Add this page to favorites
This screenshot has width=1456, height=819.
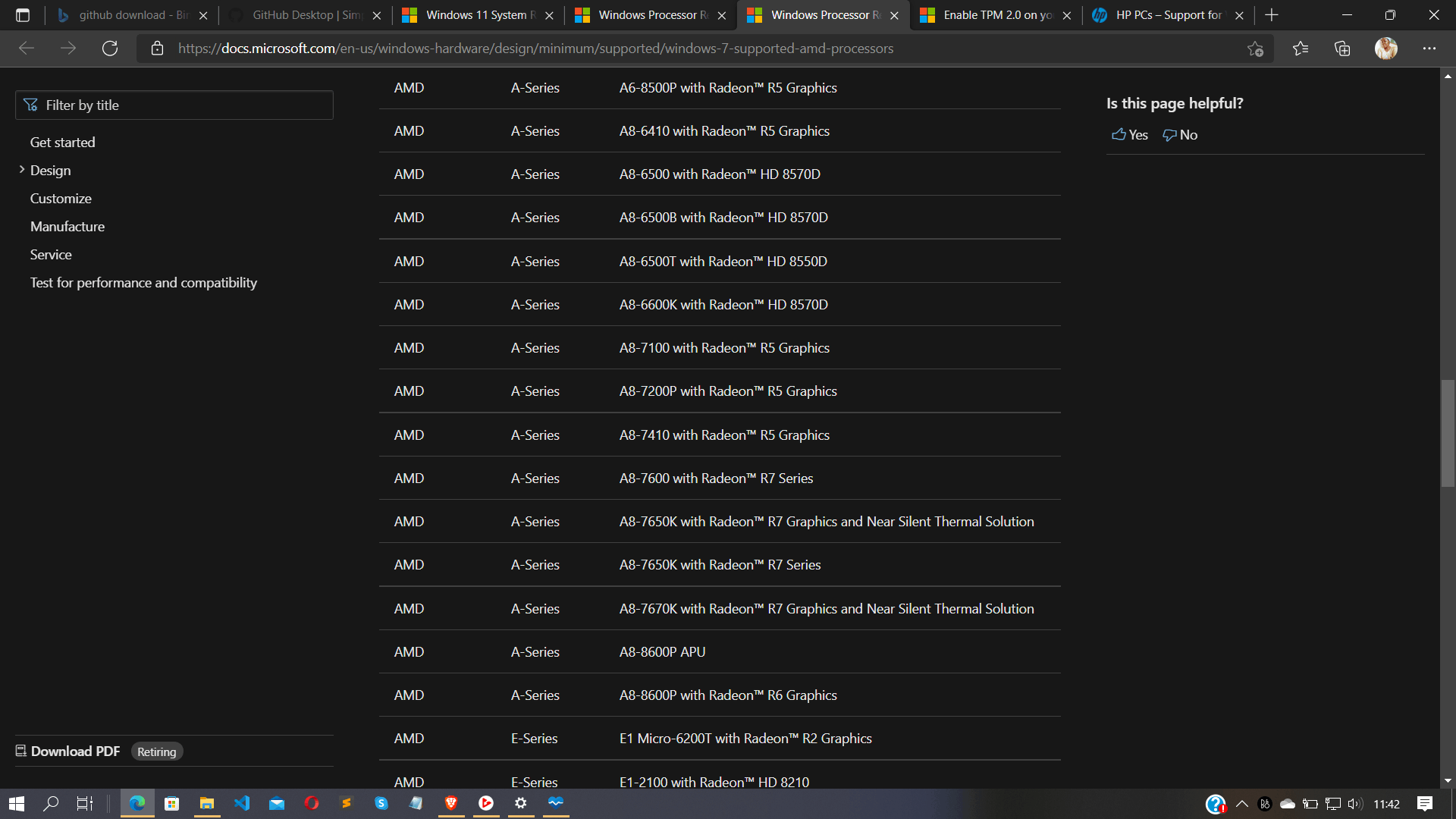tap(1255, 49)
